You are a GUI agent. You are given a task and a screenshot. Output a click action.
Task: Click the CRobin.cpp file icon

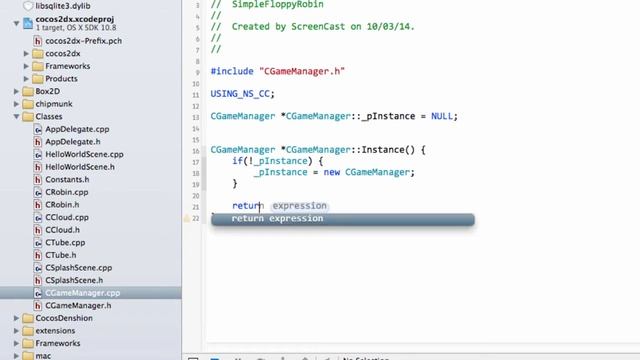(x=38, y=192)
